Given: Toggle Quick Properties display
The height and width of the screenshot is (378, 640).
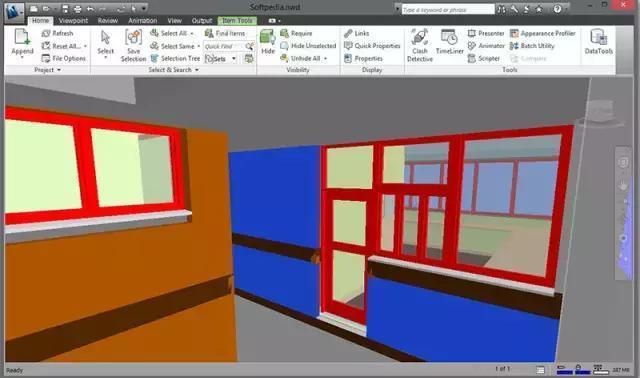Looking at the screenshot, I should pyautogui.click(x=372, y=46).
